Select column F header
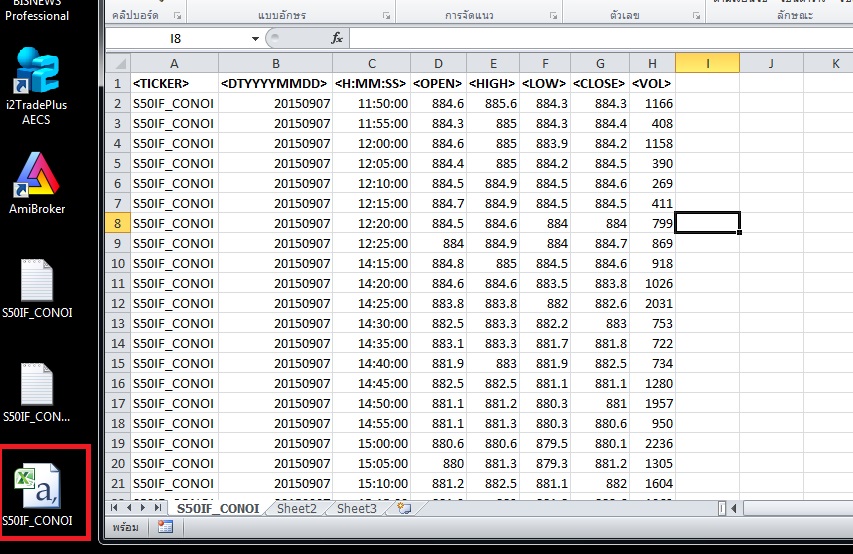This screenshot has width=853, height=554. point(545,63)
